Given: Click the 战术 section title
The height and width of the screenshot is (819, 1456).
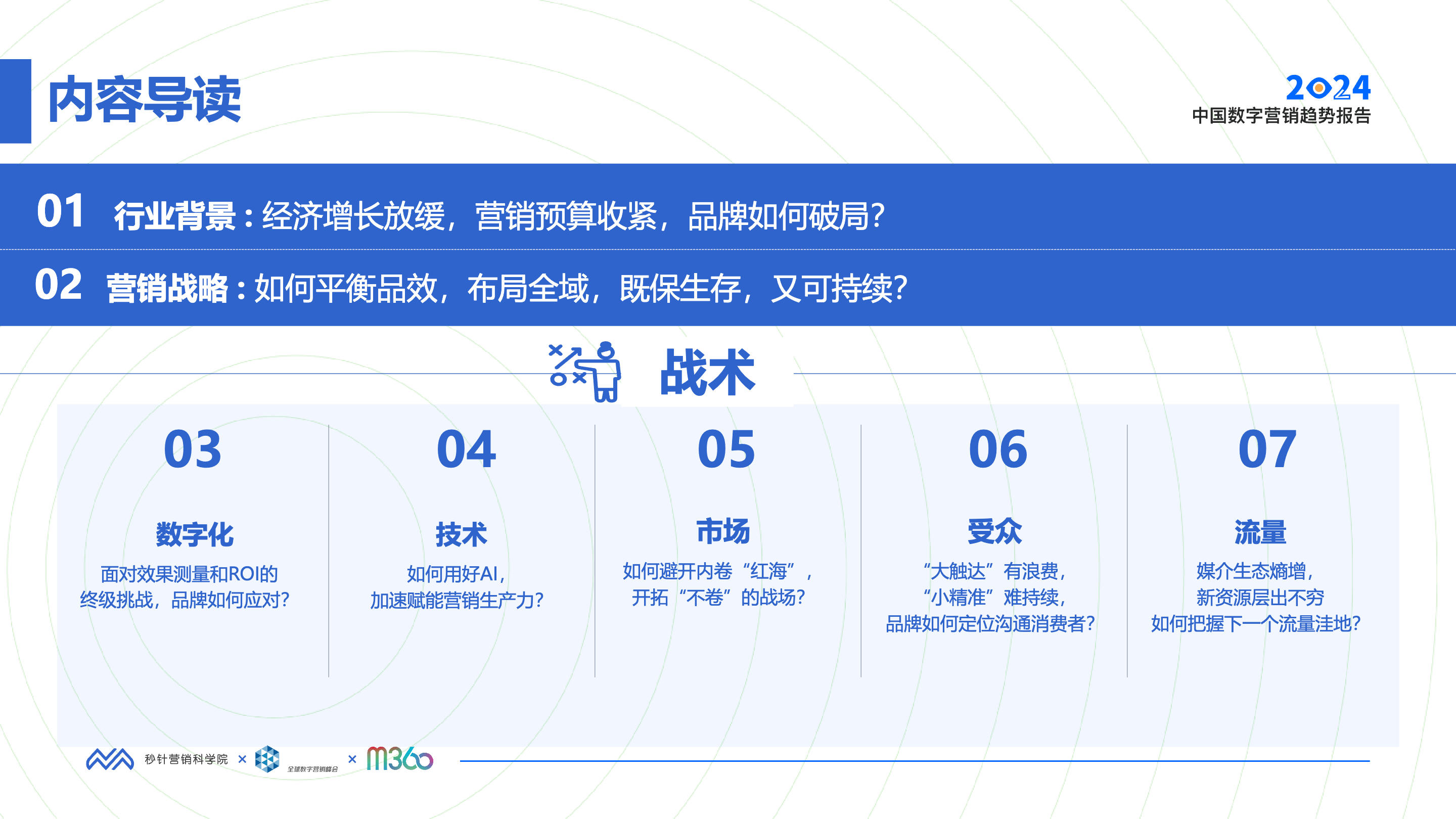Looking at the screenshot, I should coord(707,372).
